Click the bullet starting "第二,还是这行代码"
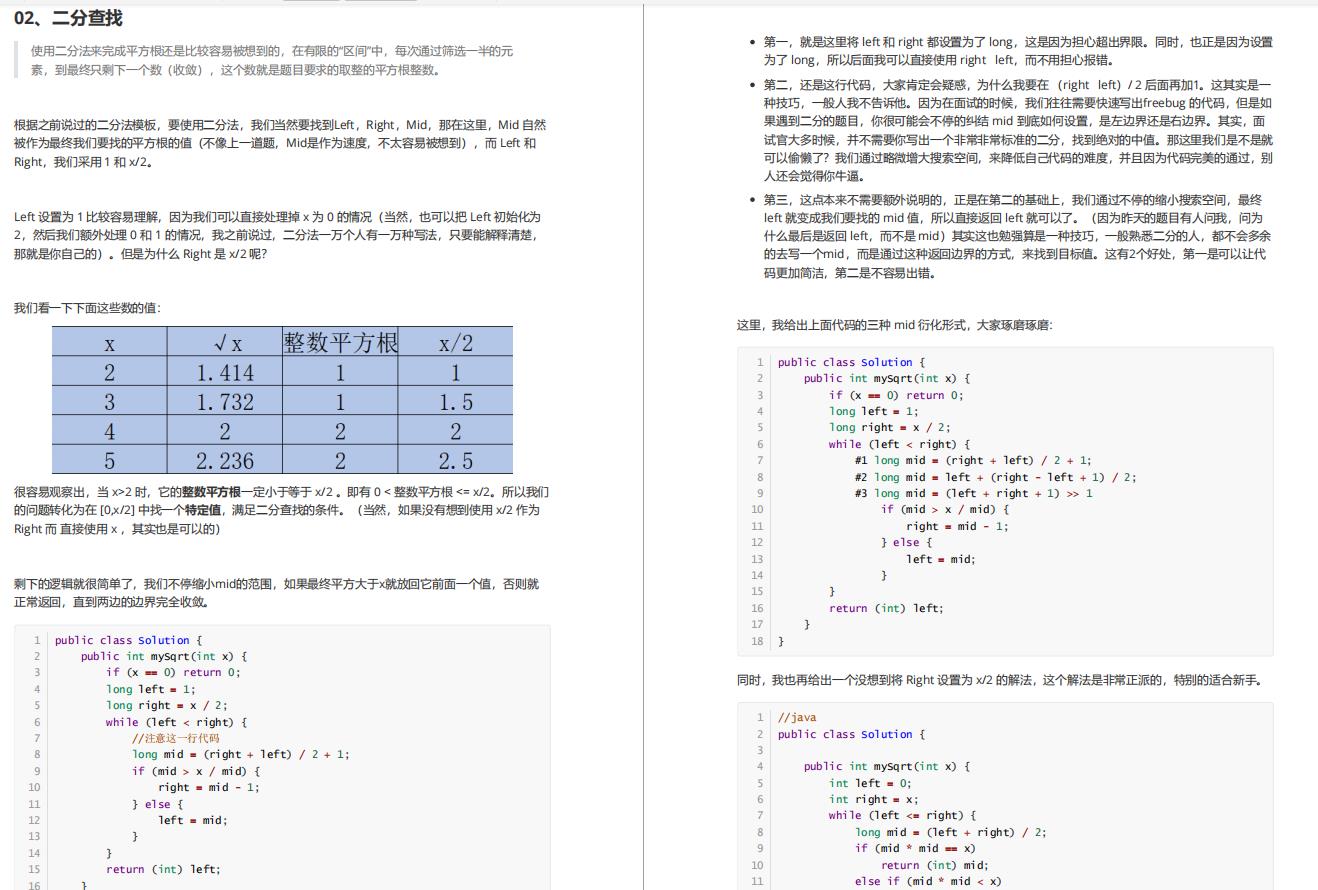Viewport: 1318px width, 890px height. coord(1018,130)
